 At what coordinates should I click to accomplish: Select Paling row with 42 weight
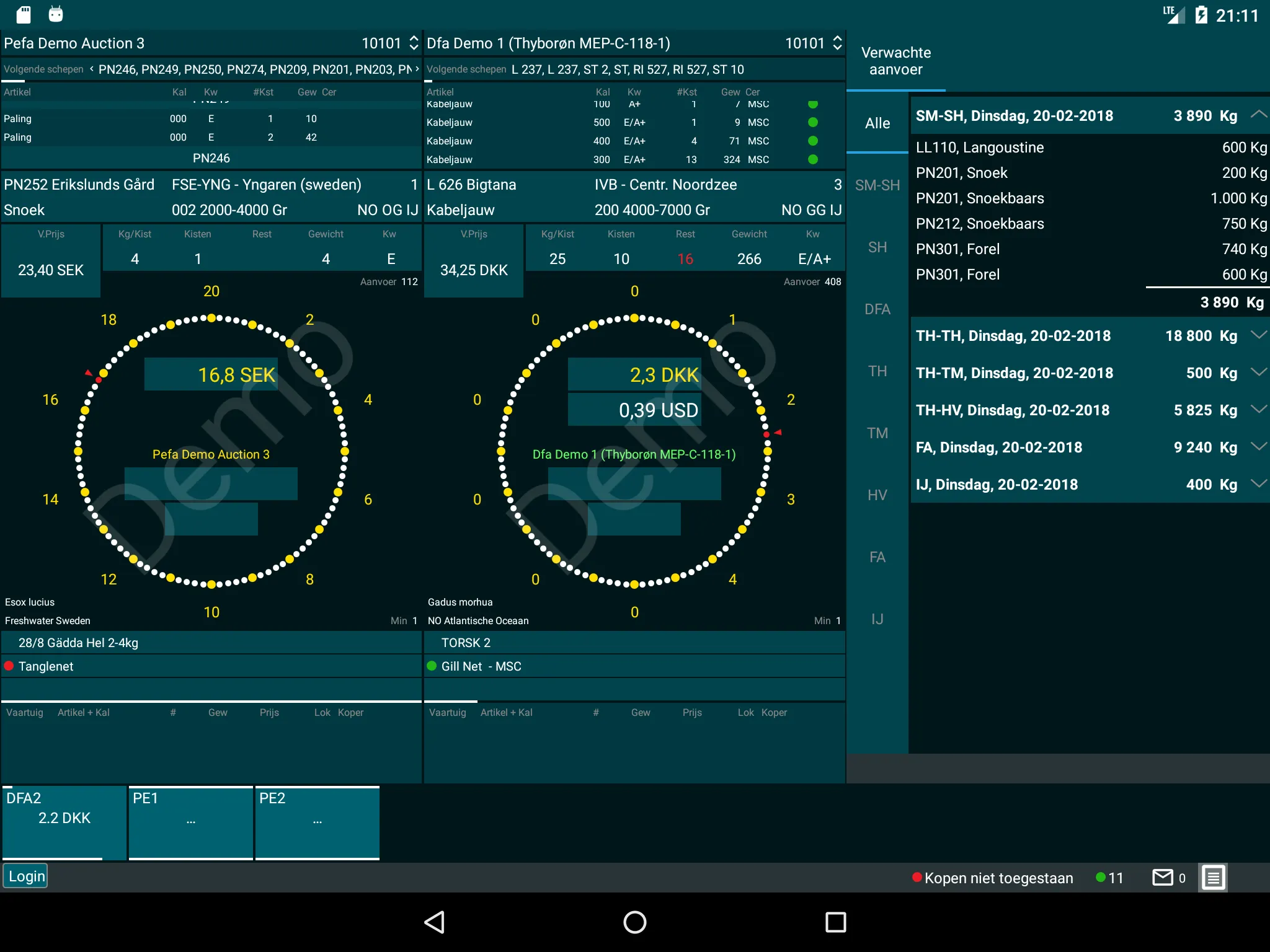pyautogui.click(x=211, y=137)
